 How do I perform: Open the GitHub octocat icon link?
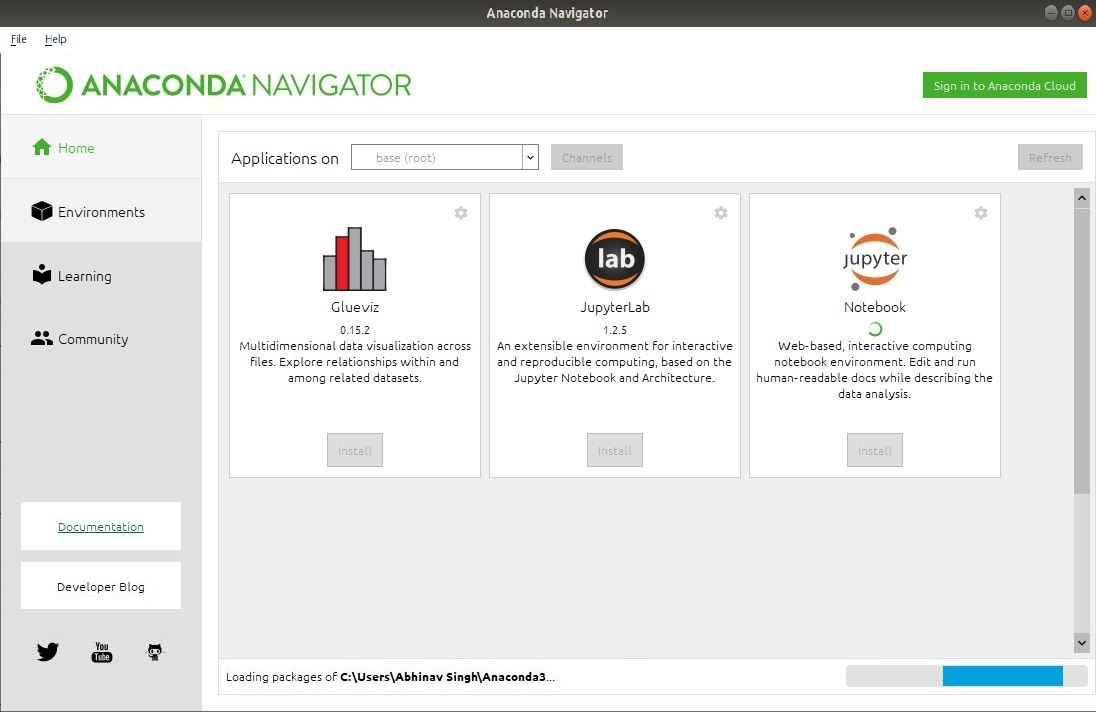154,652
